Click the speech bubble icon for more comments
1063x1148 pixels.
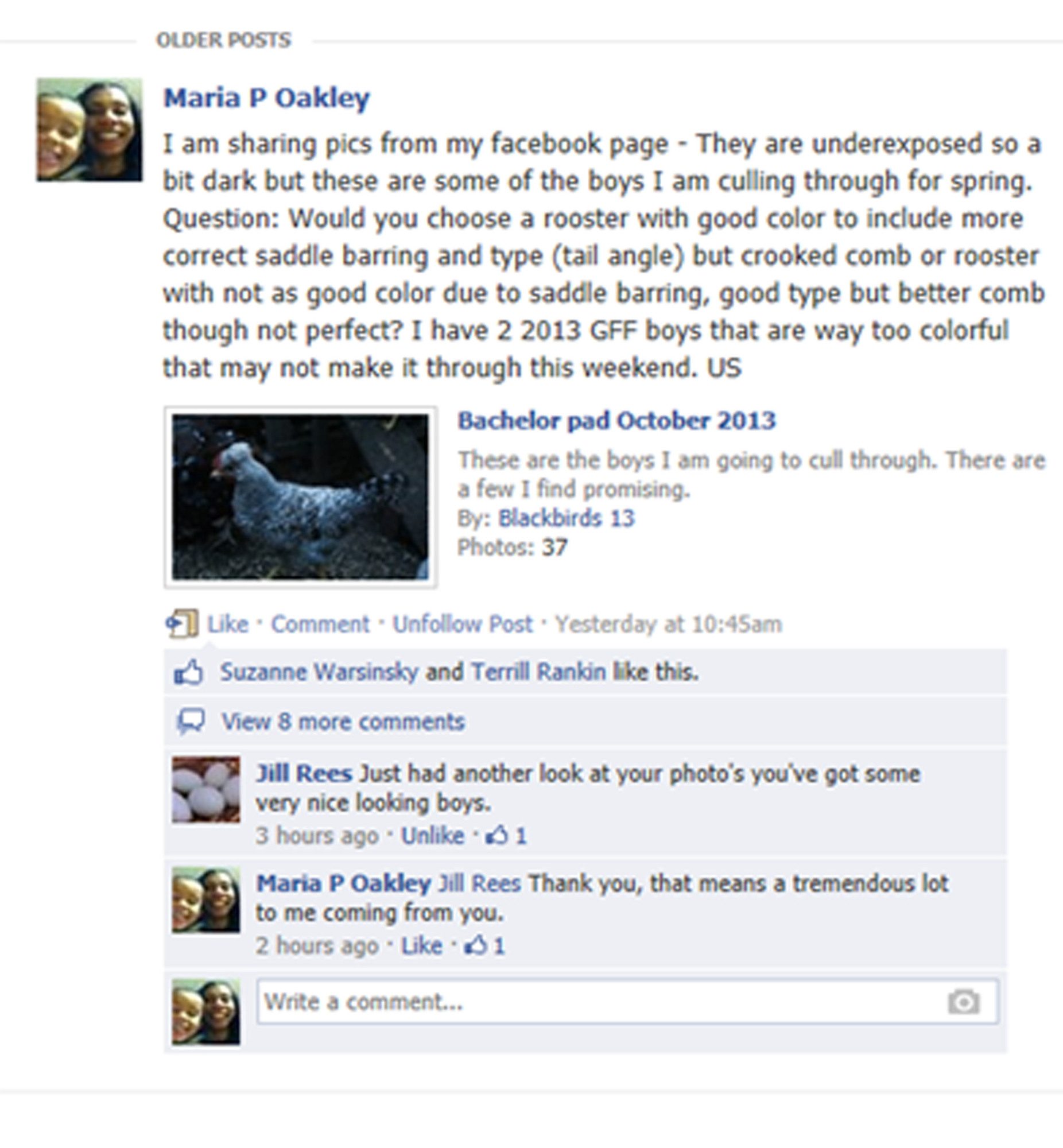click(x=191, y=722)
